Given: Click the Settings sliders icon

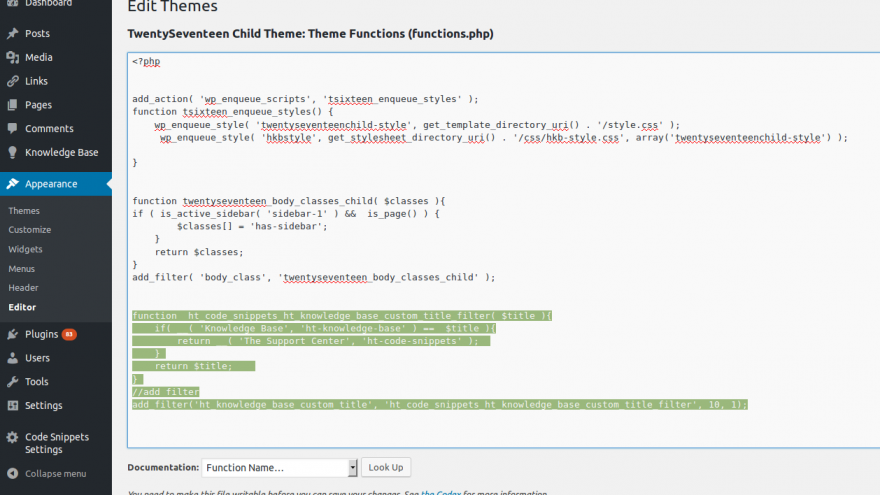Looking at the screenshot, I should (12, 405).
